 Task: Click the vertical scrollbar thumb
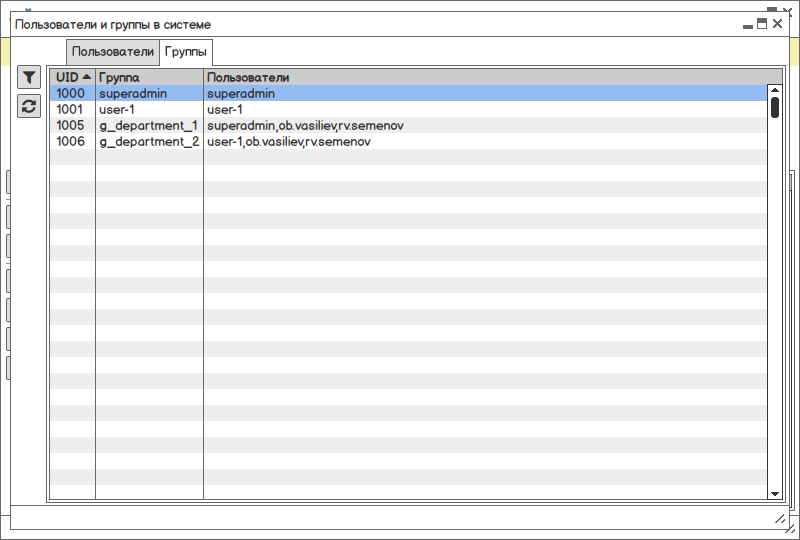coord(775,107)
